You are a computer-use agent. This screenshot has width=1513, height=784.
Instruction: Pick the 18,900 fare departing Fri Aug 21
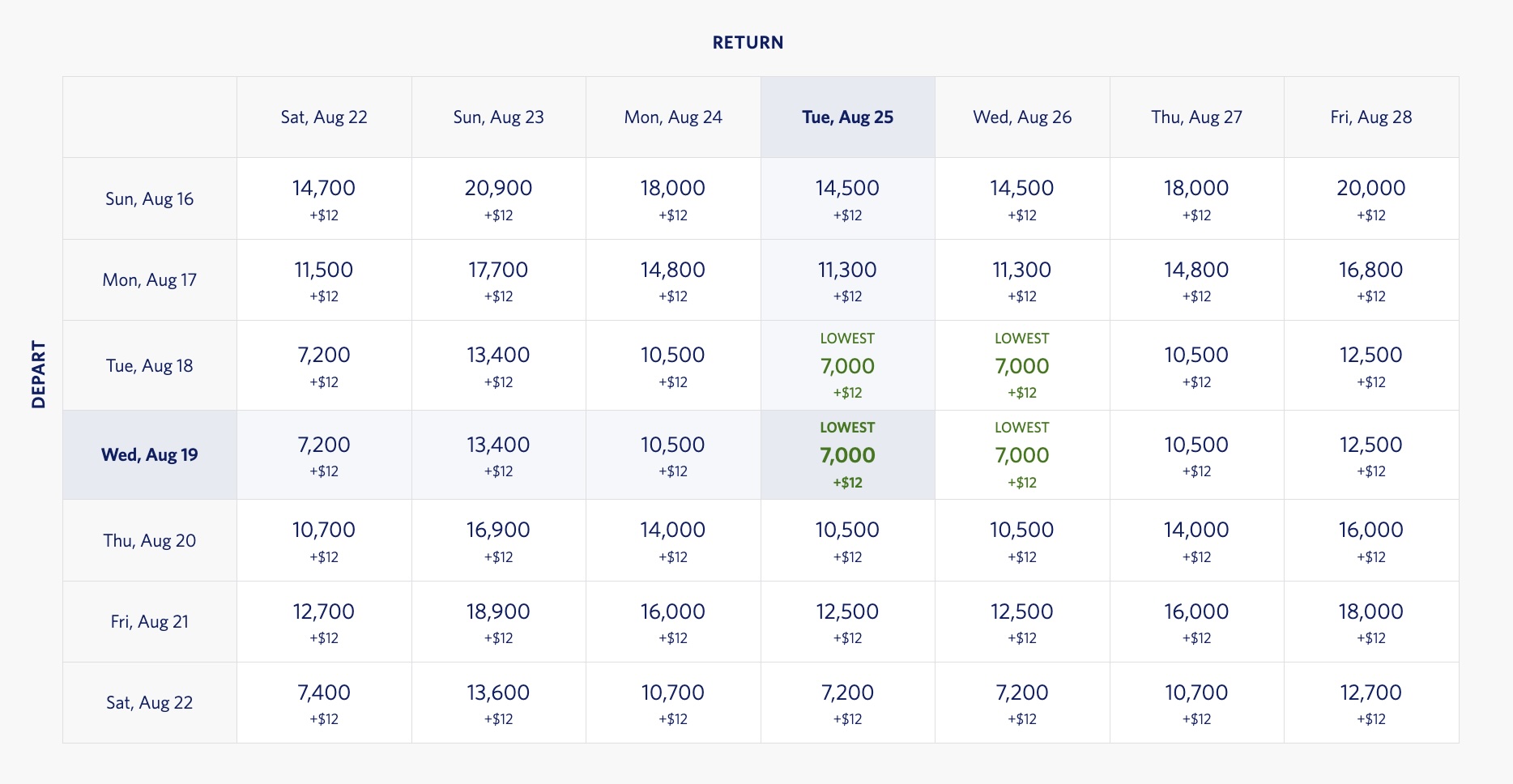tap(498, 622)
